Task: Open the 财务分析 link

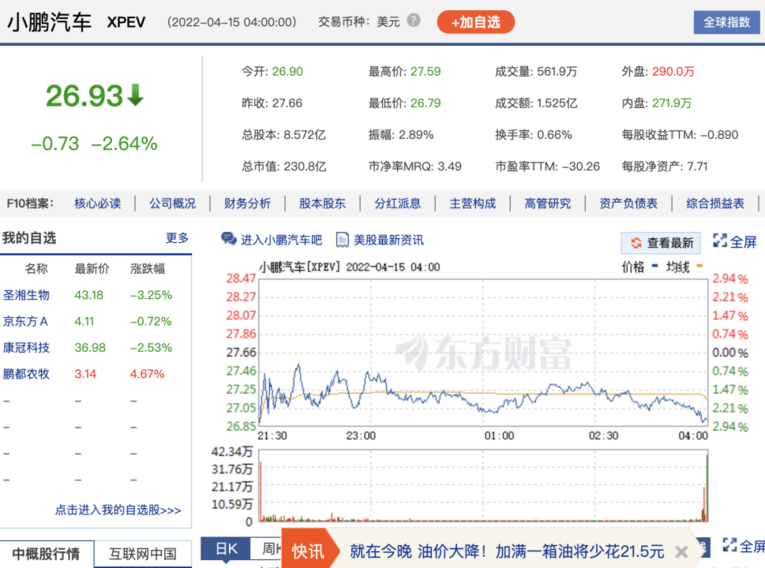Action: pyautogui.click(x=247, y=203)
